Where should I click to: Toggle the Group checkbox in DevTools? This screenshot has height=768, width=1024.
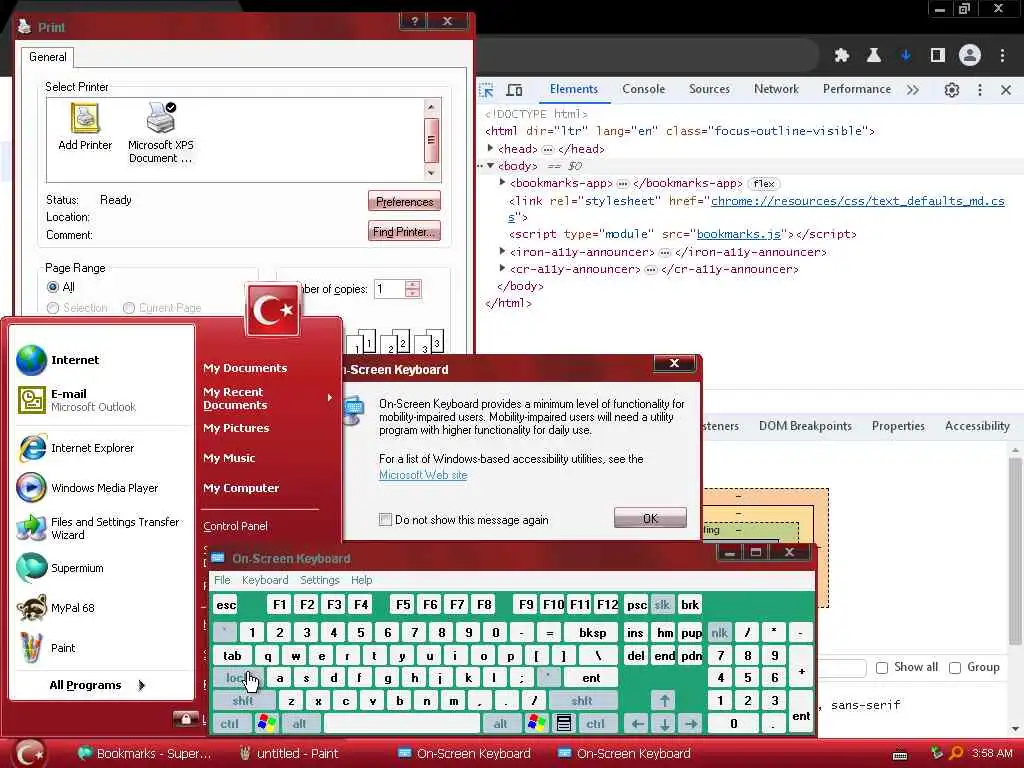point(955,667)
